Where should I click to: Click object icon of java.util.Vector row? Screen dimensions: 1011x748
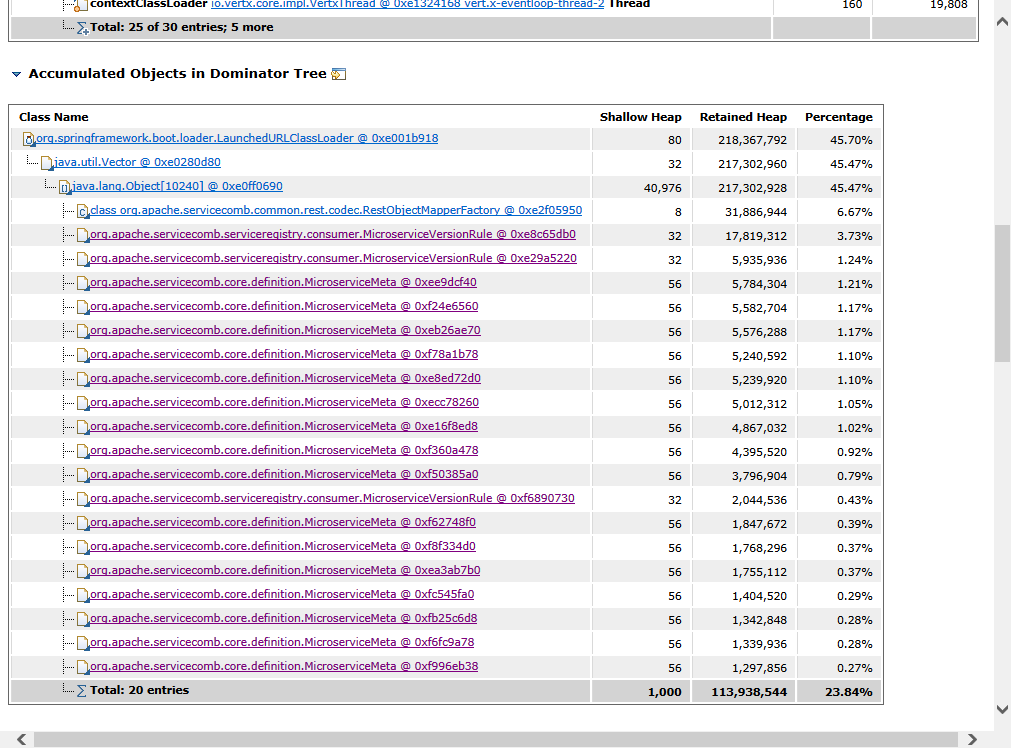pyautogui.click(x=46, y=163)
